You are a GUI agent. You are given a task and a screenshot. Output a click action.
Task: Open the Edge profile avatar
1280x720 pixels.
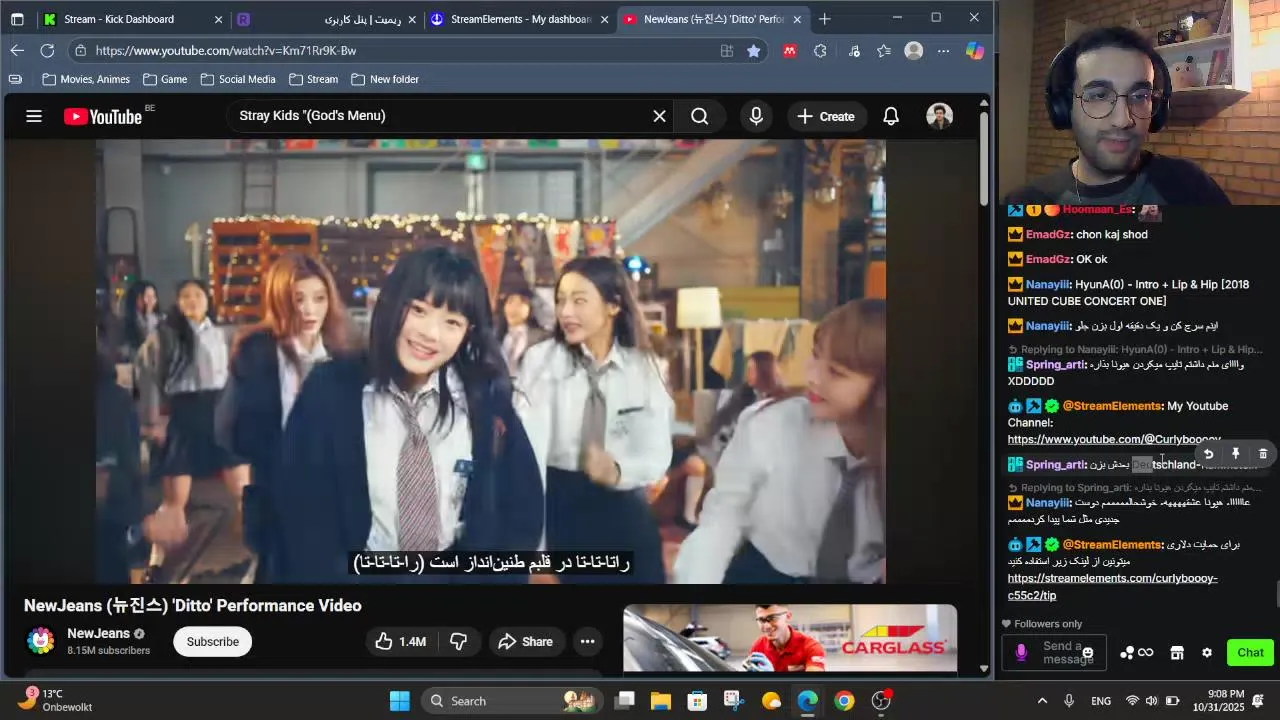914,50
